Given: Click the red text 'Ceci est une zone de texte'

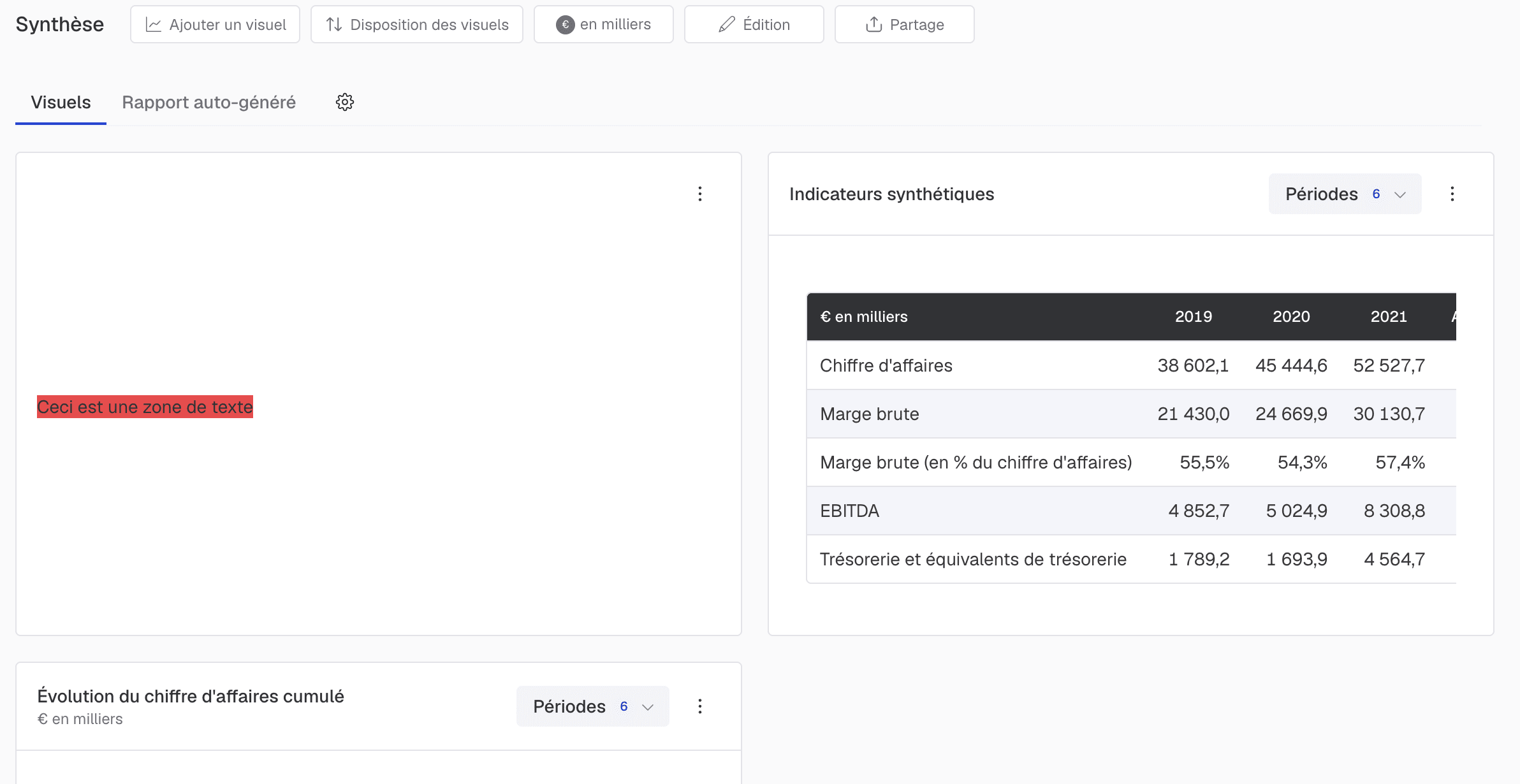Looking at the screenshot, I should point(145,407).
